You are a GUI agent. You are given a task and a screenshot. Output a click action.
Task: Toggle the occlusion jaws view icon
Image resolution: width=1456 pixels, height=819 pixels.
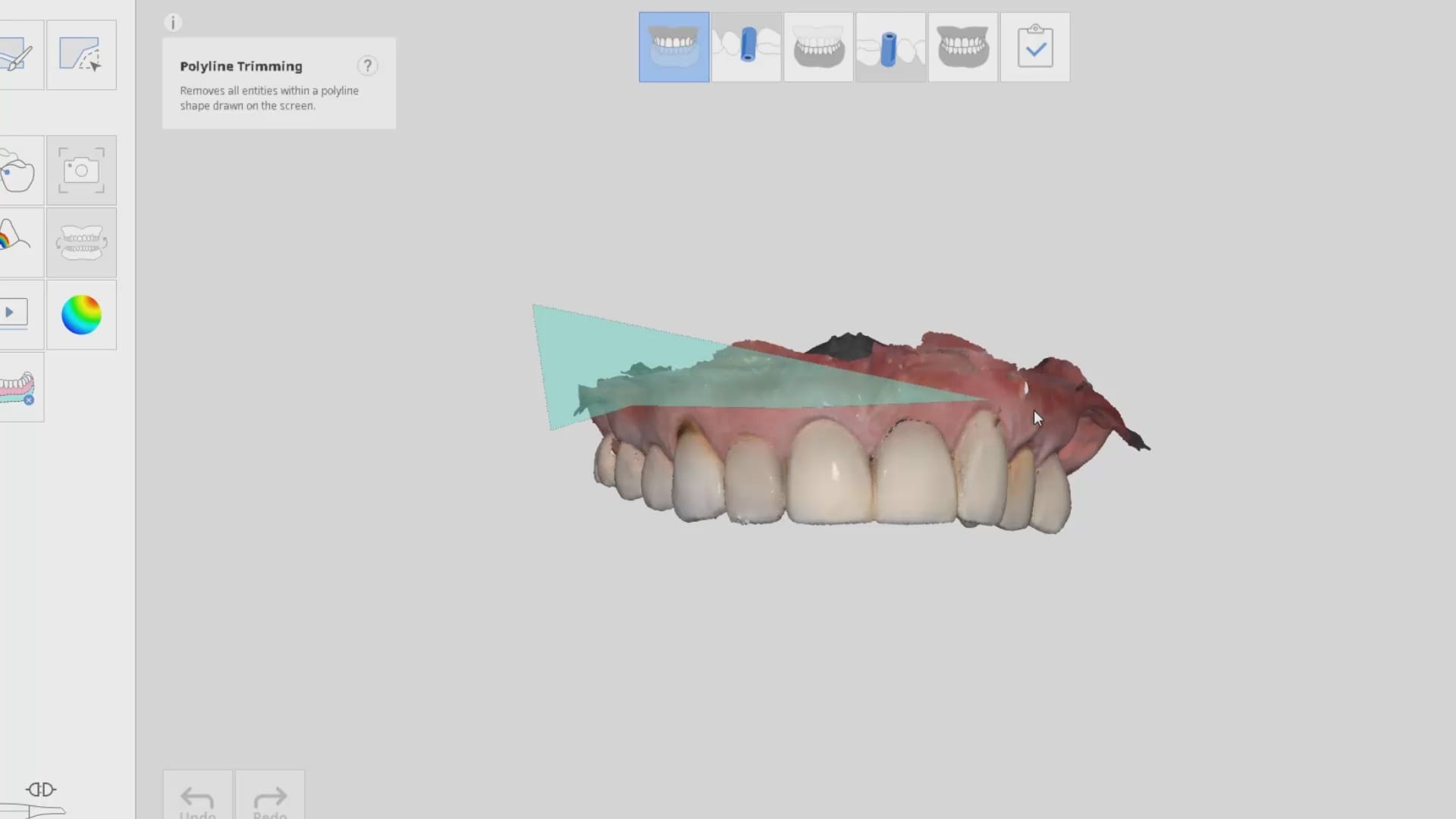(x=81, y=243)
